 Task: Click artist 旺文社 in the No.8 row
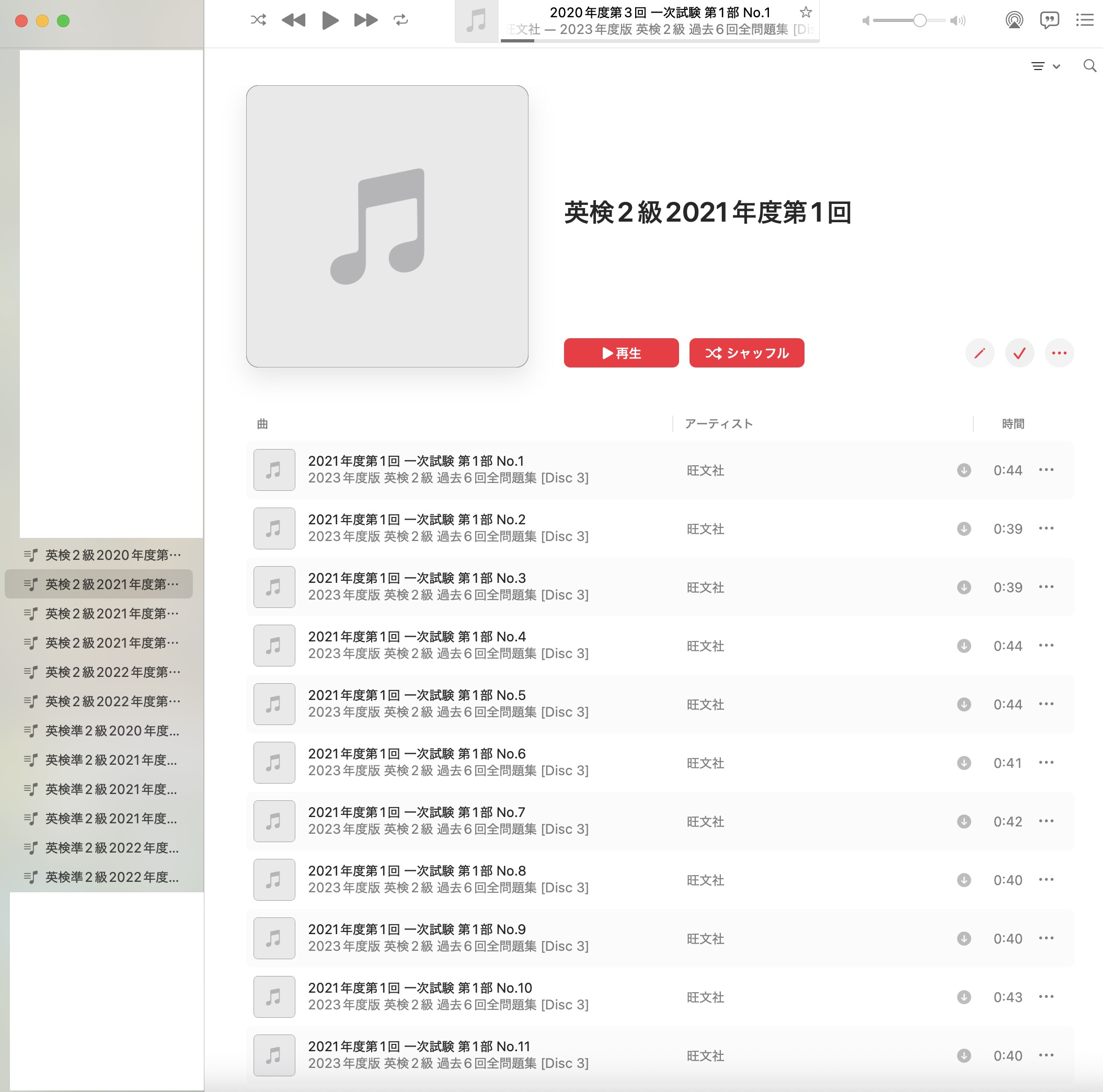point(705,880)
